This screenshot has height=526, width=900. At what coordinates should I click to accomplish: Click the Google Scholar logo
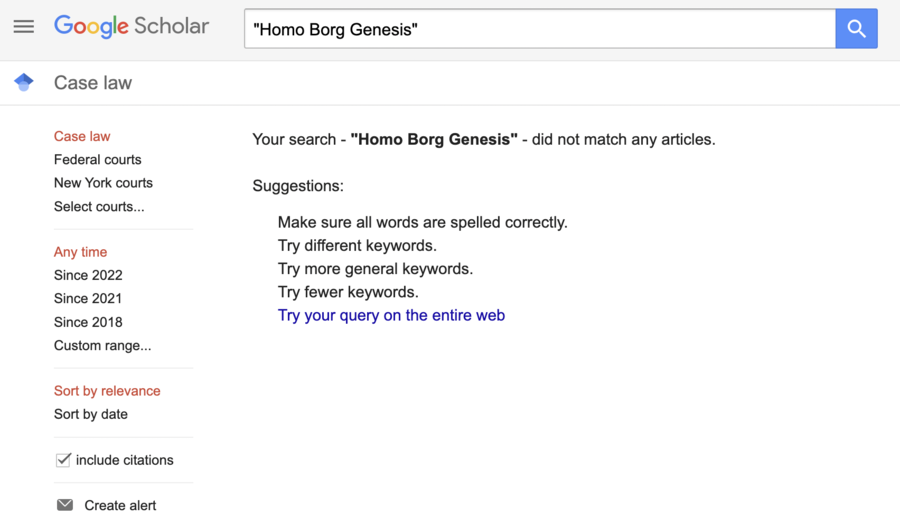131,26
